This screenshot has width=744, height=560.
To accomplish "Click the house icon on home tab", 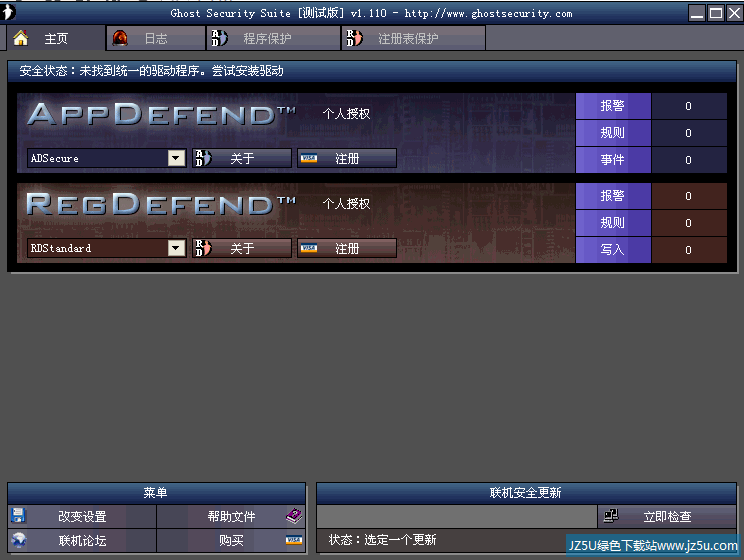I will click(20, 37).
